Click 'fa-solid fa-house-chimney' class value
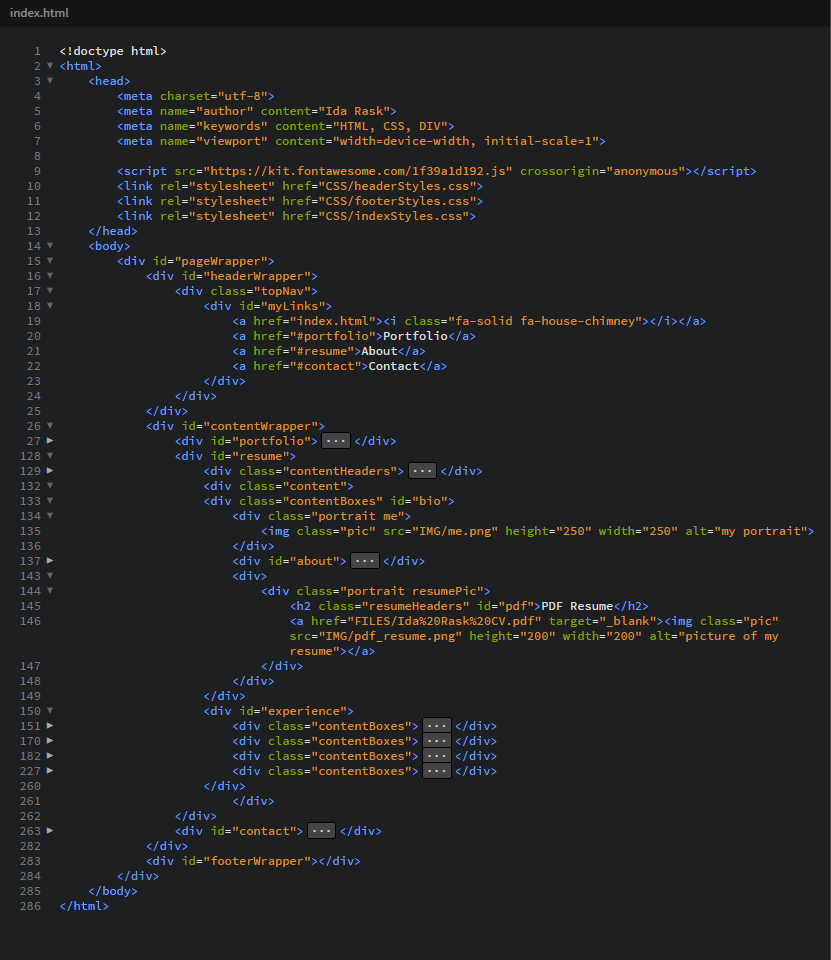Viewport: 831px width, 960px height. (x=545, y=321)
